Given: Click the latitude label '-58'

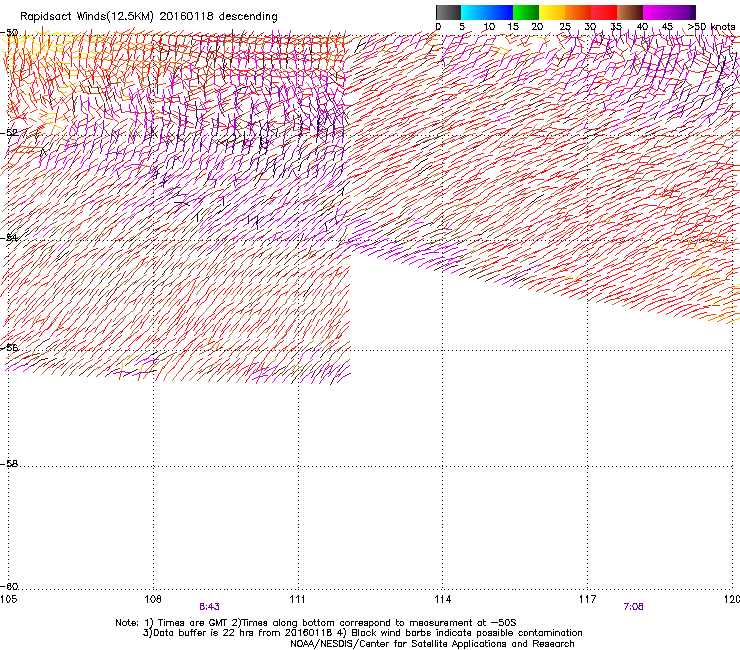Looking at the screenshot, I should pos(9,464).
